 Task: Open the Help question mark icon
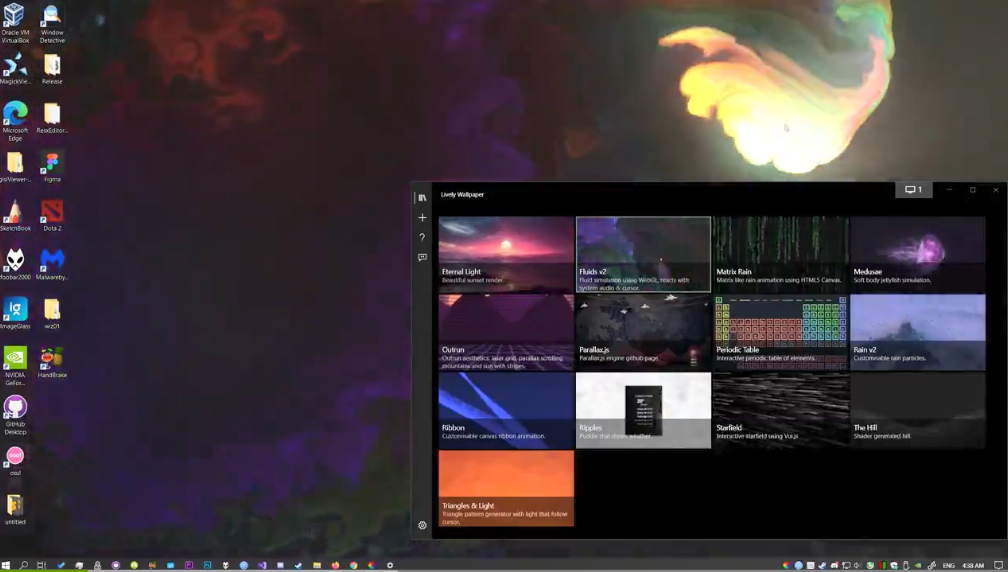click(422, 237)
